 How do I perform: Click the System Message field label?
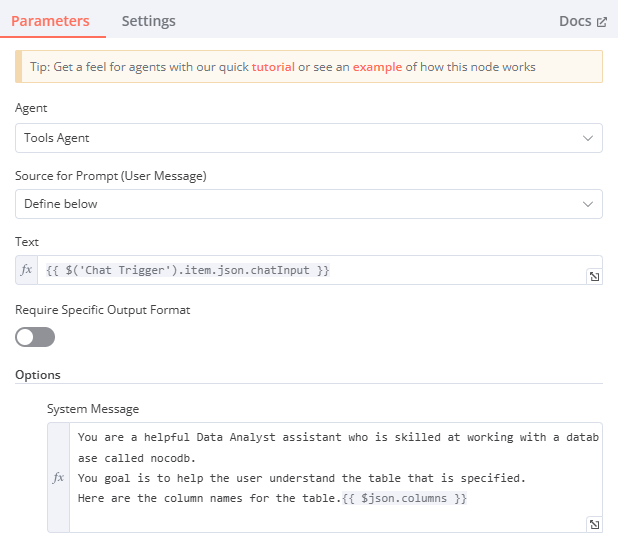coord(93,408)
